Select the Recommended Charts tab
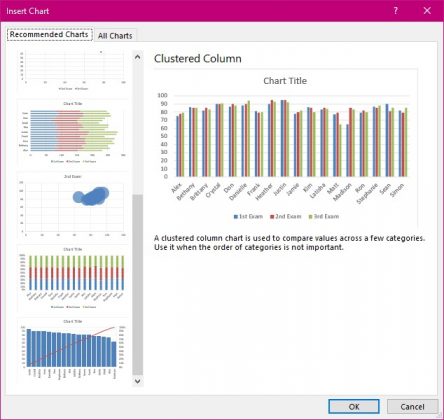This screenshot has height=420, width=444. [x=49, y=34]
